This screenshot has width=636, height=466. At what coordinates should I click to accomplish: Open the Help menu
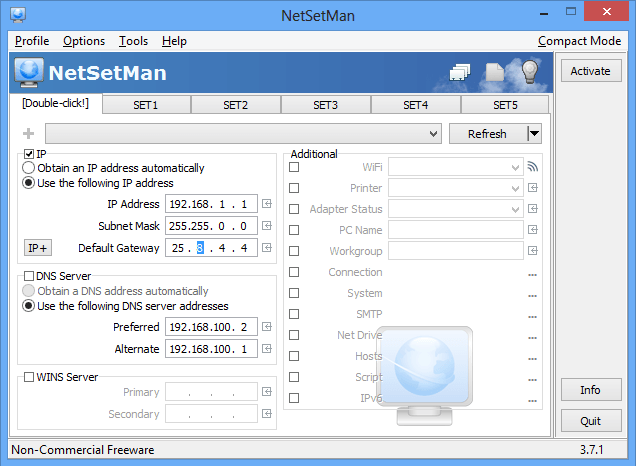(174, 41)
